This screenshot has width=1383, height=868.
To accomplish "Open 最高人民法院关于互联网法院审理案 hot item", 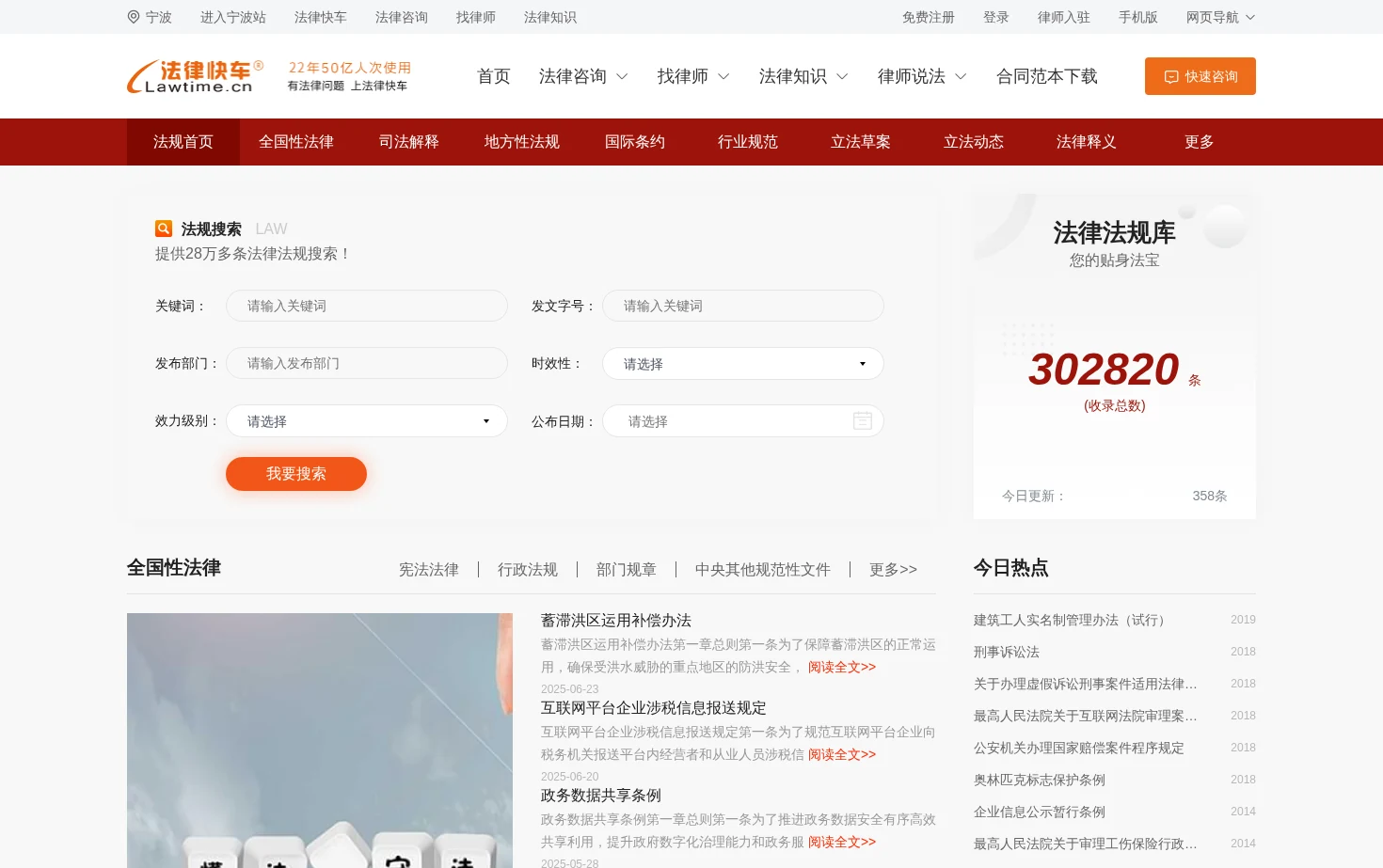I will click(x=1086, y=716).
